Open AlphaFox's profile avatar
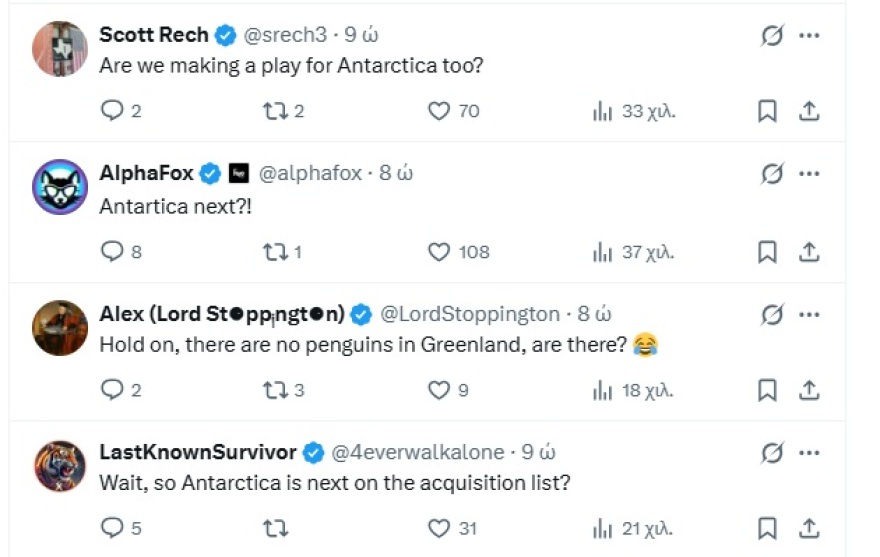Viewport: 880px width, 557px height. click(x=60, y=187)
